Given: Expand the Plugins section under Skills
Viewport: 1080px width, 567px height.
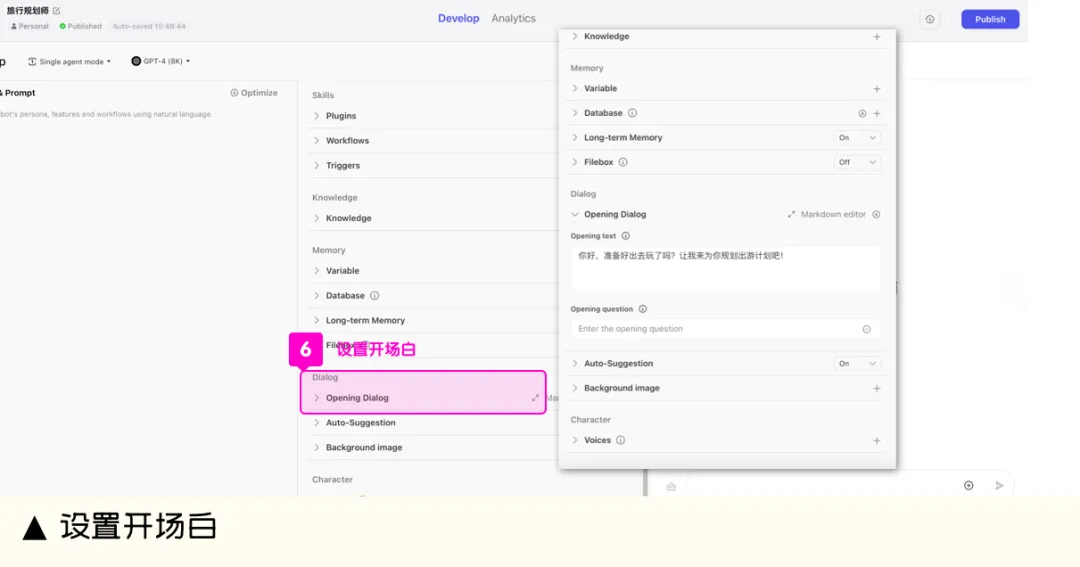Looking at the screenshot, I should (x=340, y=116).
